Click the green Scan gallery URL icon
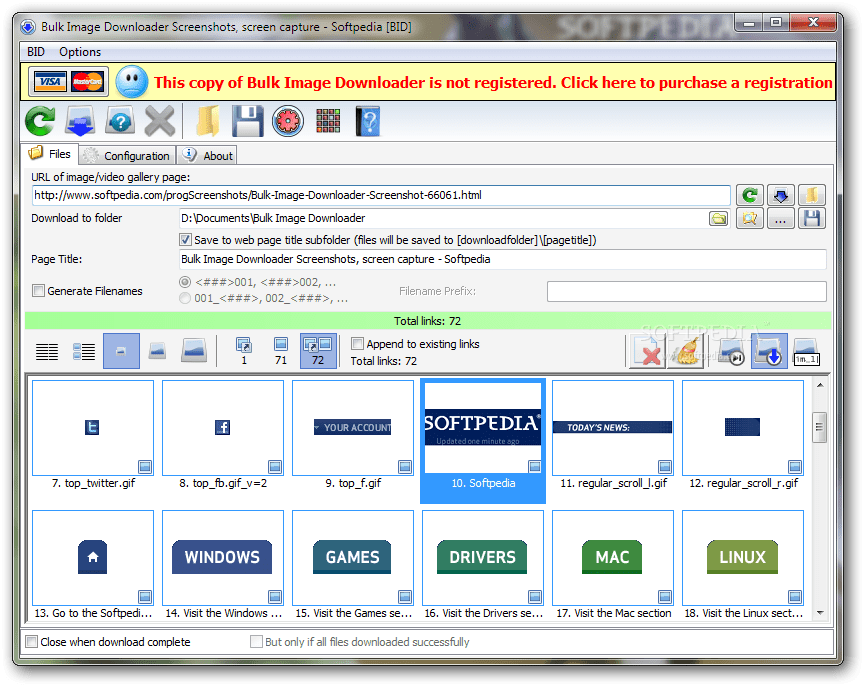 (40, 120)
